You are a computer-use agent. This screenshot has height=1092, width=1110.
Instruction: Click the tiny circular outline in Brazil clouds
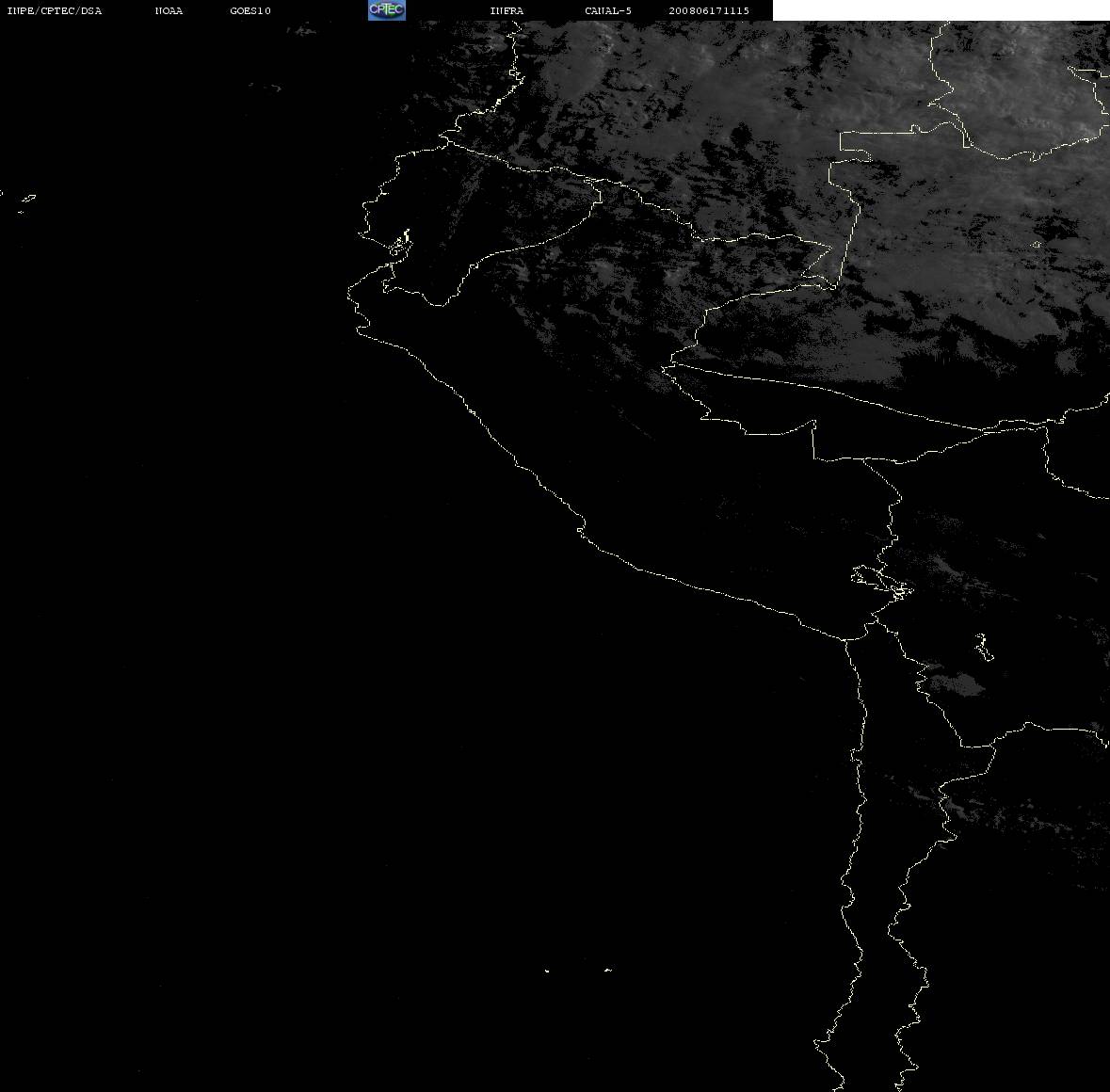tap(1037, 245)
